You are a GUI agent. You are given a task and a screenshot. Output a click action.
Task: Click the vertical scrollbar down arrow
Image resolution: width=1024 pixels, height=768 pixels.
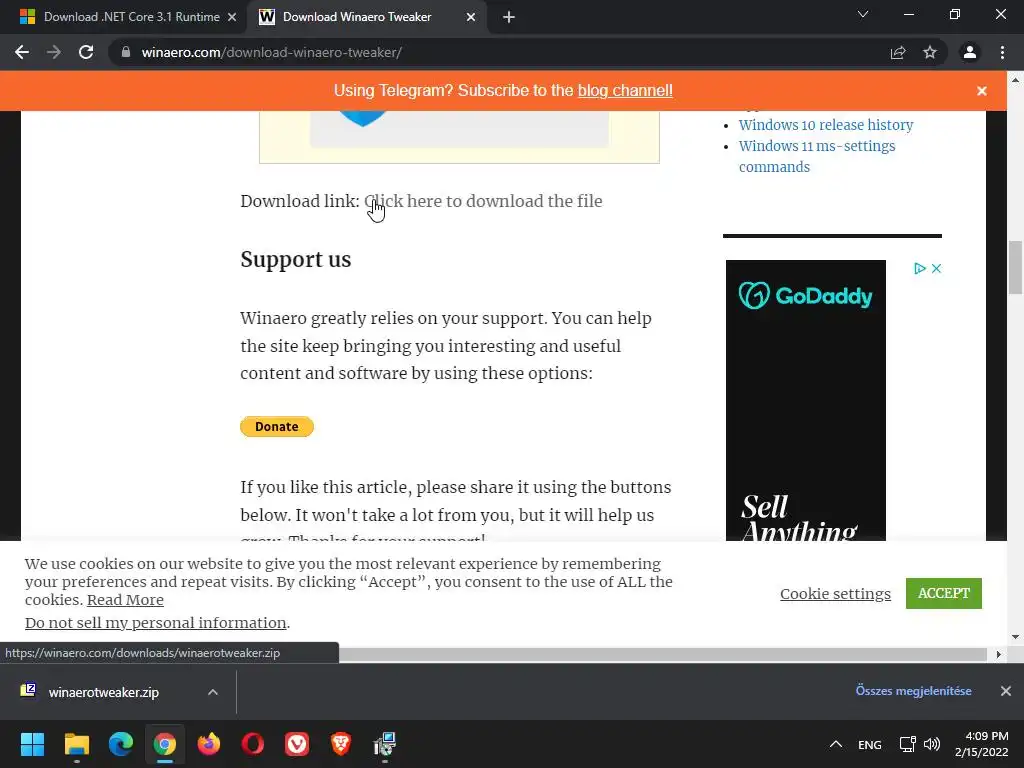tap(1015, 636)
